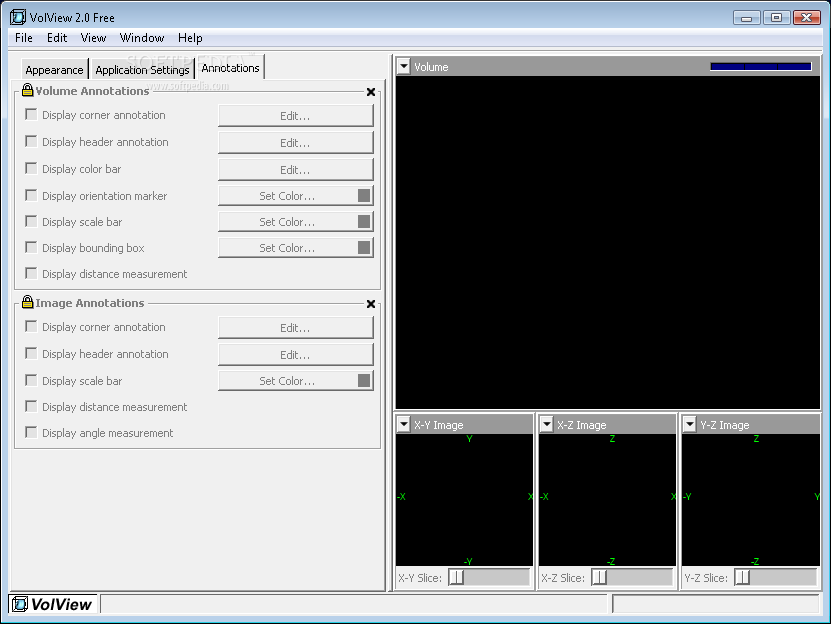Click Set Color for orientation marker

click(x=296, y=196)
